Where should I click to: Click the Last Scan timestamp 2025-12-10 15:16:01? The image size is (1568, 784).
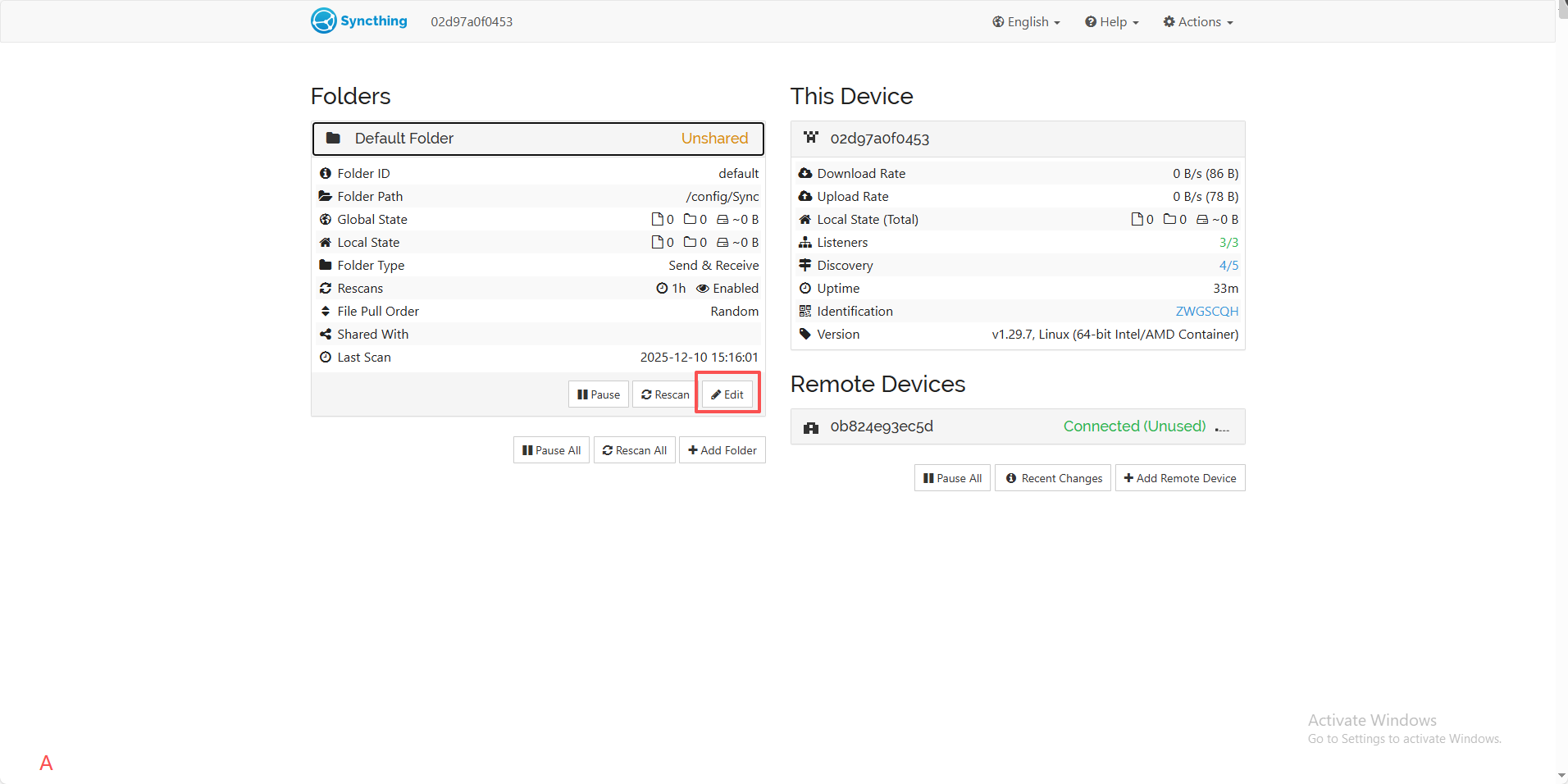point(700,357)
